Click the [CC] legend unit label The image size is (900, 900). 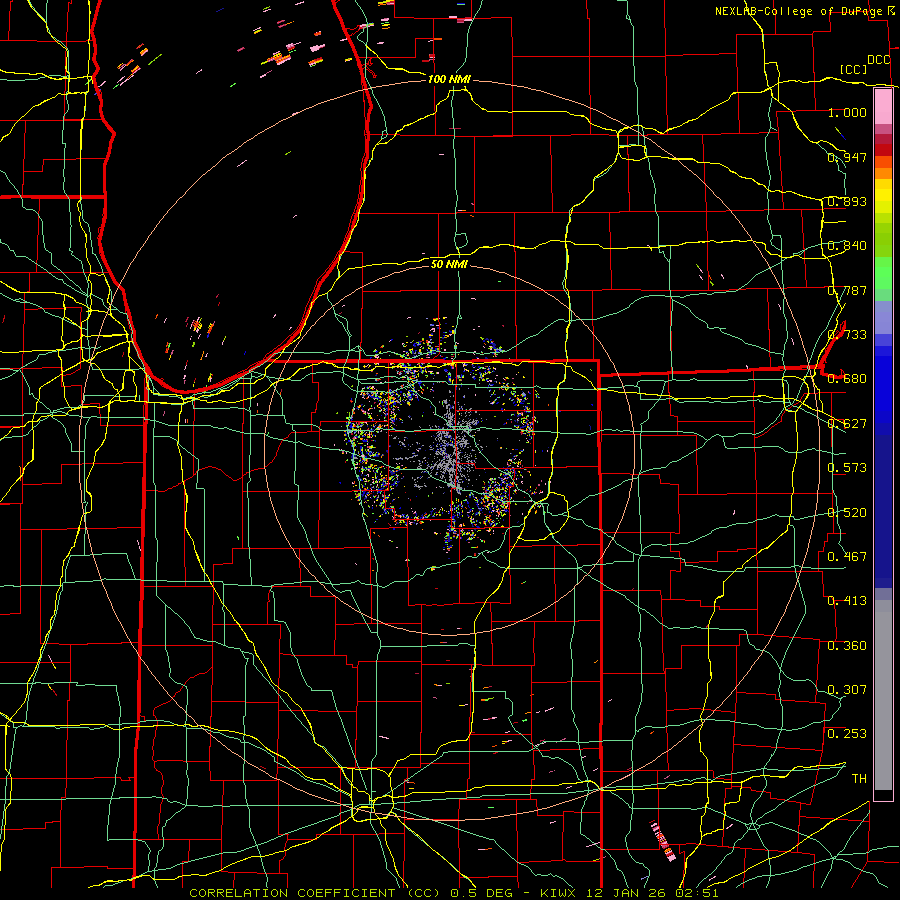[x=854, y=69]
